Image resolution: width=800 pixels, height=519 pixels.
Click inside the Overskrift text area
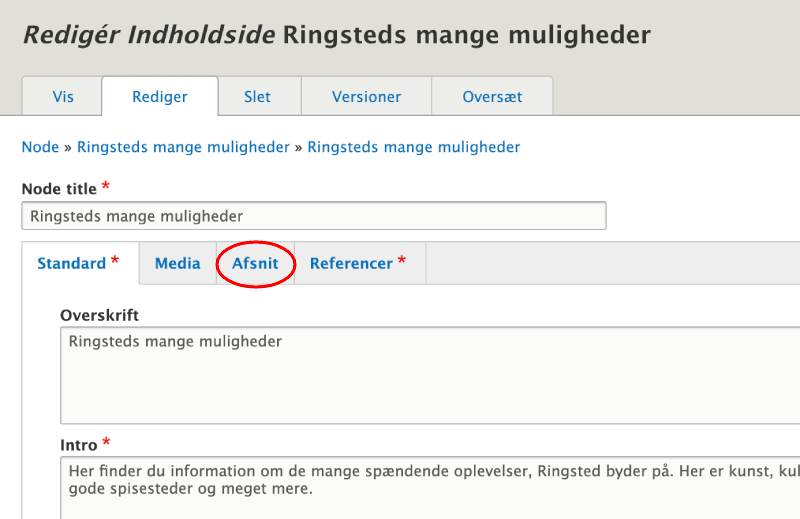430,377
